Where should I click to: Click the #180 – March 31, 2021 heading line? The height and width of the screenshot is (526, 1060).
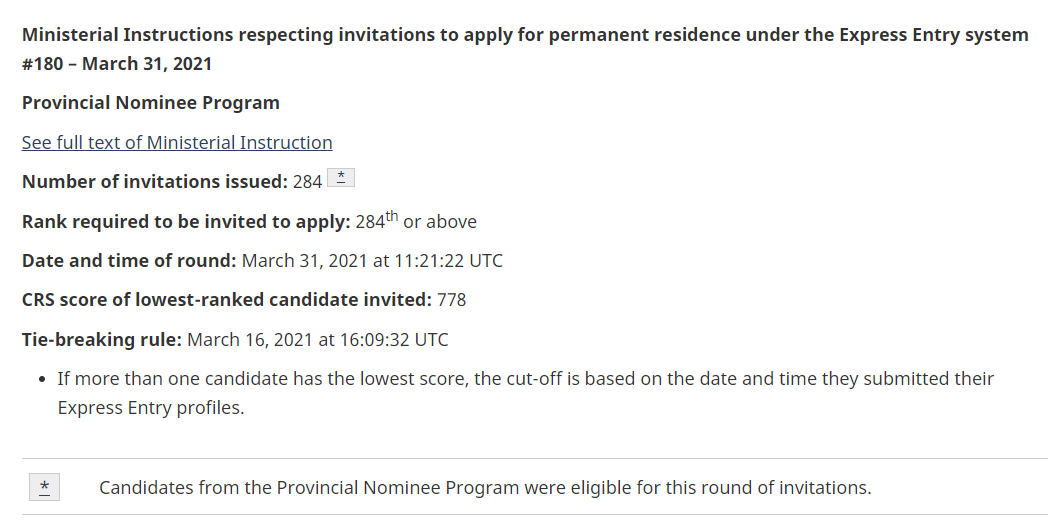pyautogui.click(x=117, y=64)
